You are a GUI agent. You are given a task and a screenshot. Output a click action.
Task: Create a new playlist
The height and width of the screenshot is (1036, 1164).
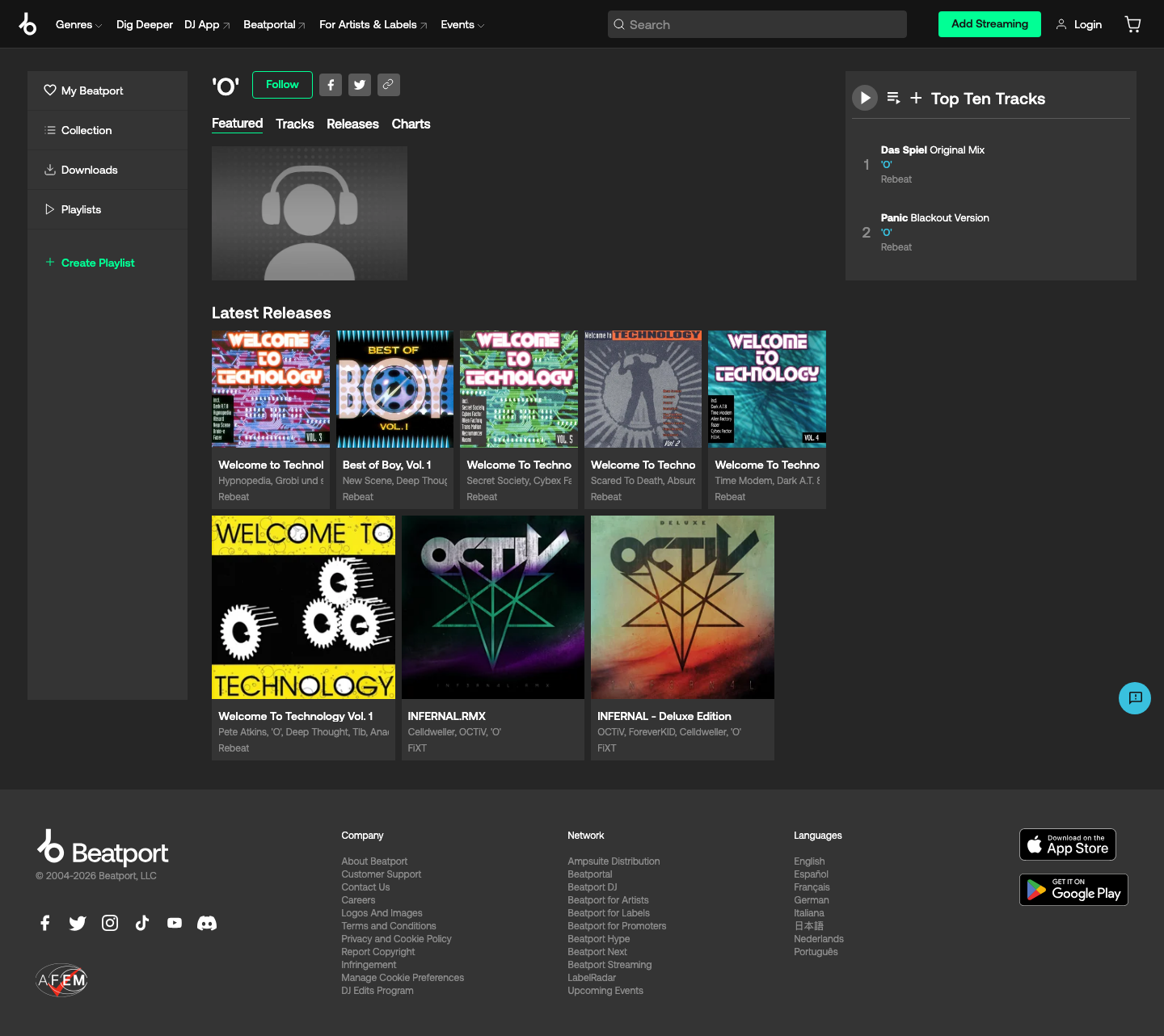coord(90,263)
